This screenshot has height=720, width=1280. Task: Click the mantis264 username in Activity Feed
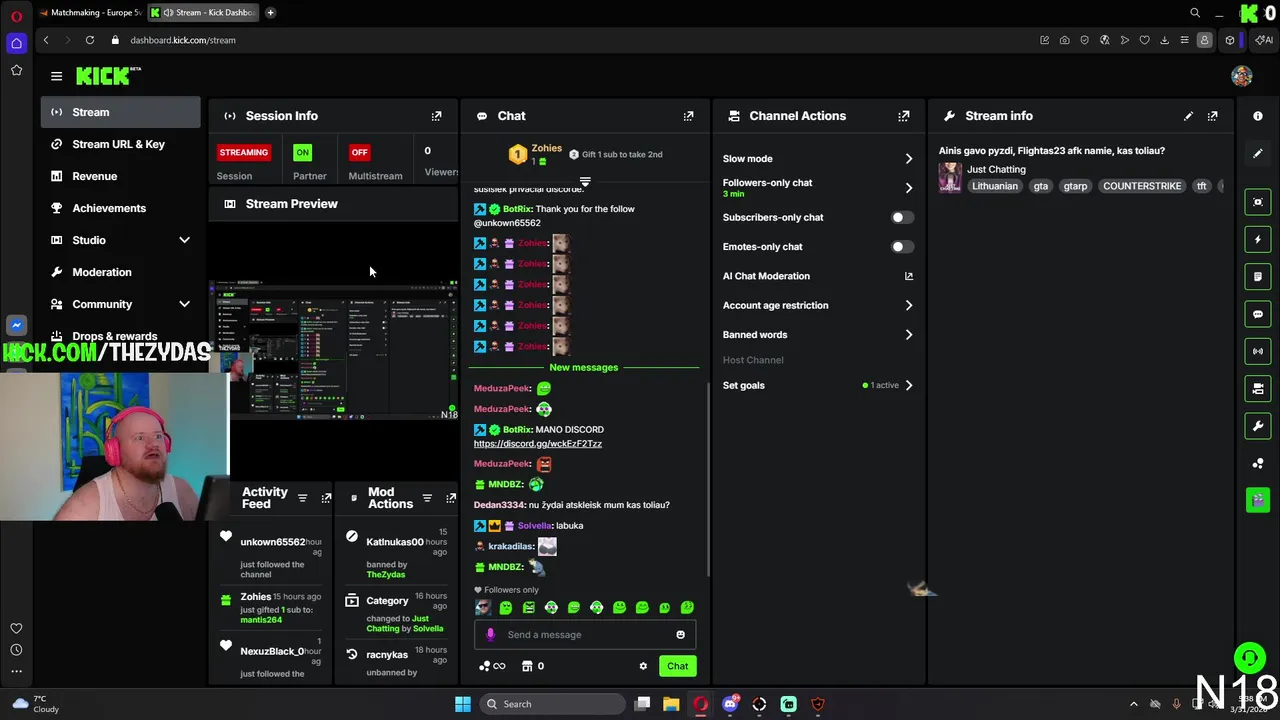coord(261,620)
